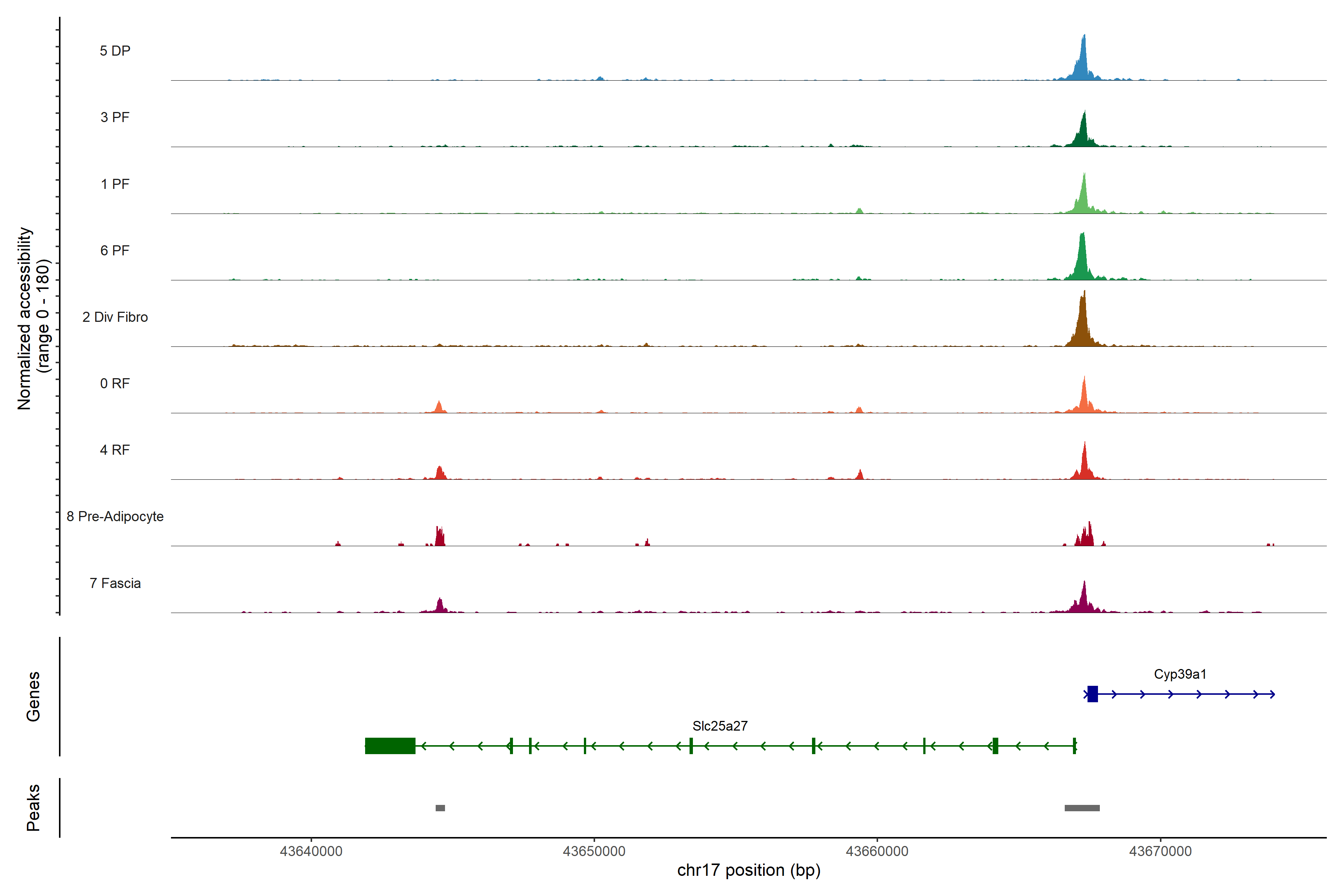The height and width of the screenshot is (896, 1344).
Task: Click the 7 Fascia track label
Action: [x=115, y=583]
